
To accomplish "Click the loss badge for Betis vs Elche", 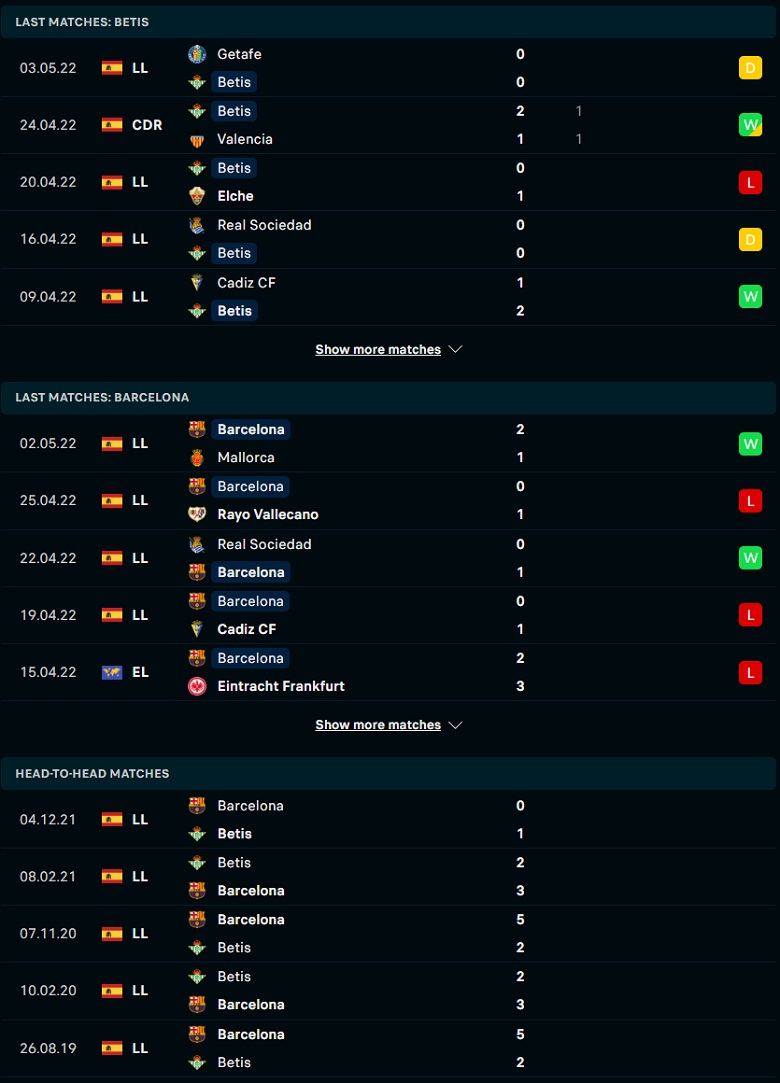I will point(750,182).
